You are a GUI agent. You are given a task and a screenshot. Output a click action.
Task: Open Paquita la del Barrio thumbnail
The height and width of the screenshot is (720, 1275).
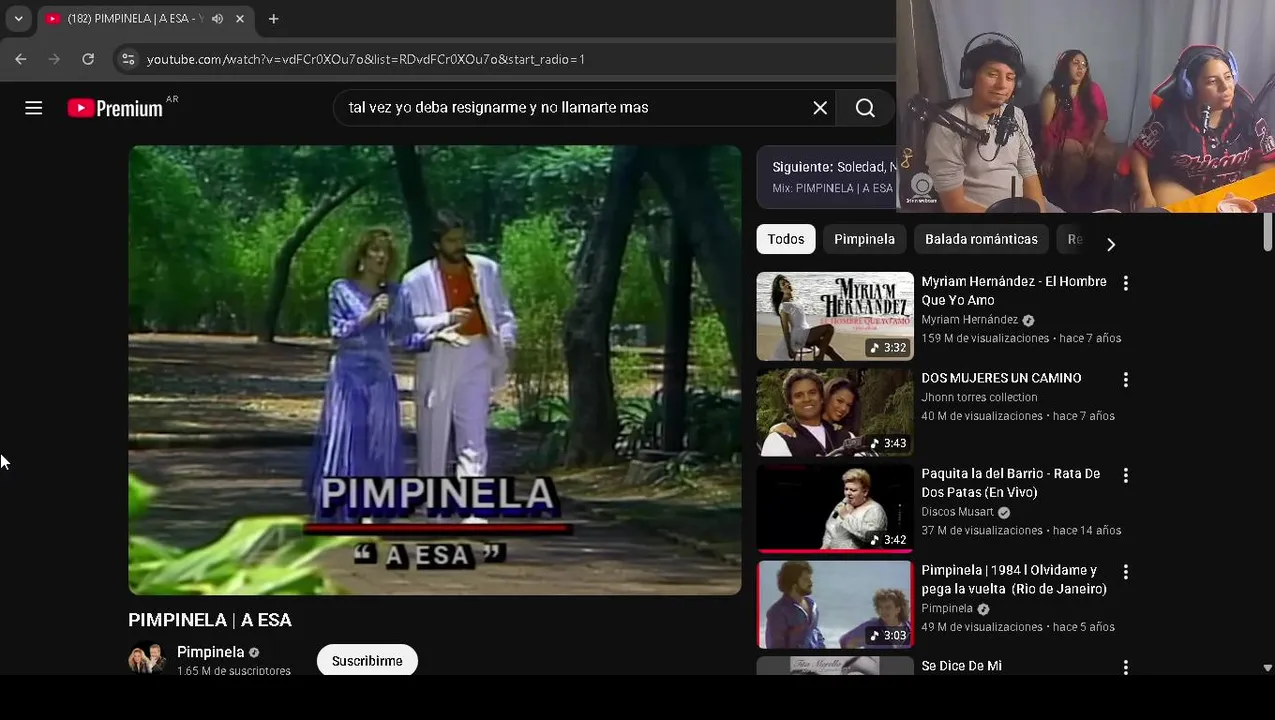[835, 508]
